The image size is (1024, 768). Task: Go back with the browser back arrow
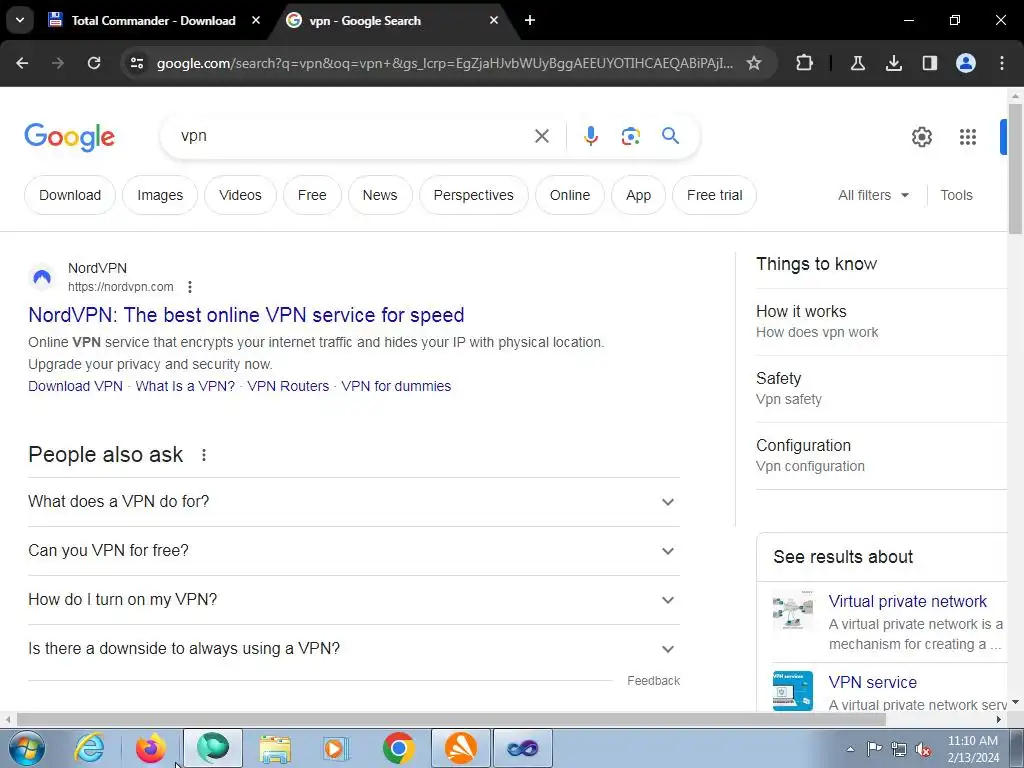(x=22, y=63)
